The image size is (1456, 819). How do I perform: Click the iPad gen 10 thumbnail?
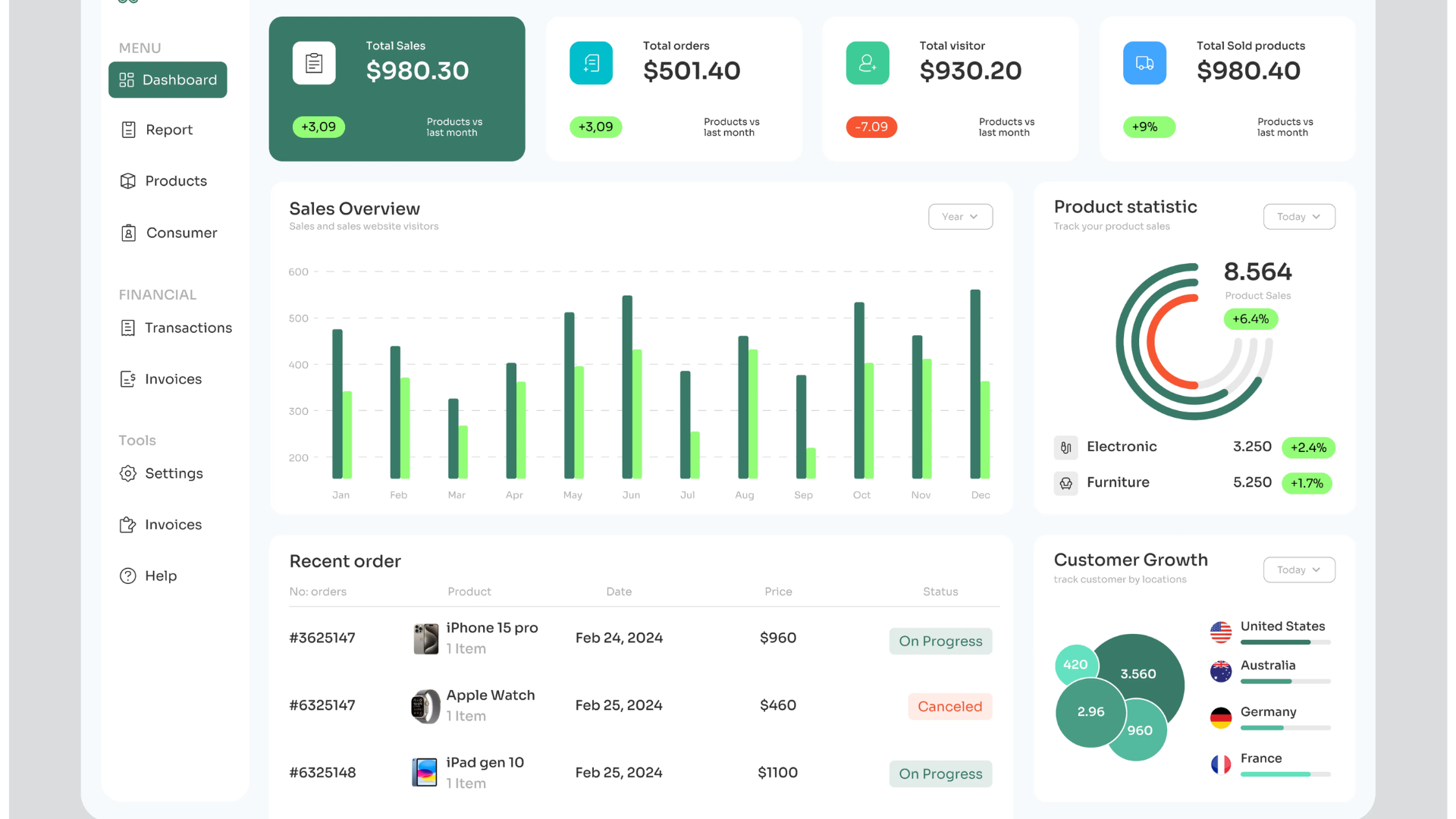point(425,773)
